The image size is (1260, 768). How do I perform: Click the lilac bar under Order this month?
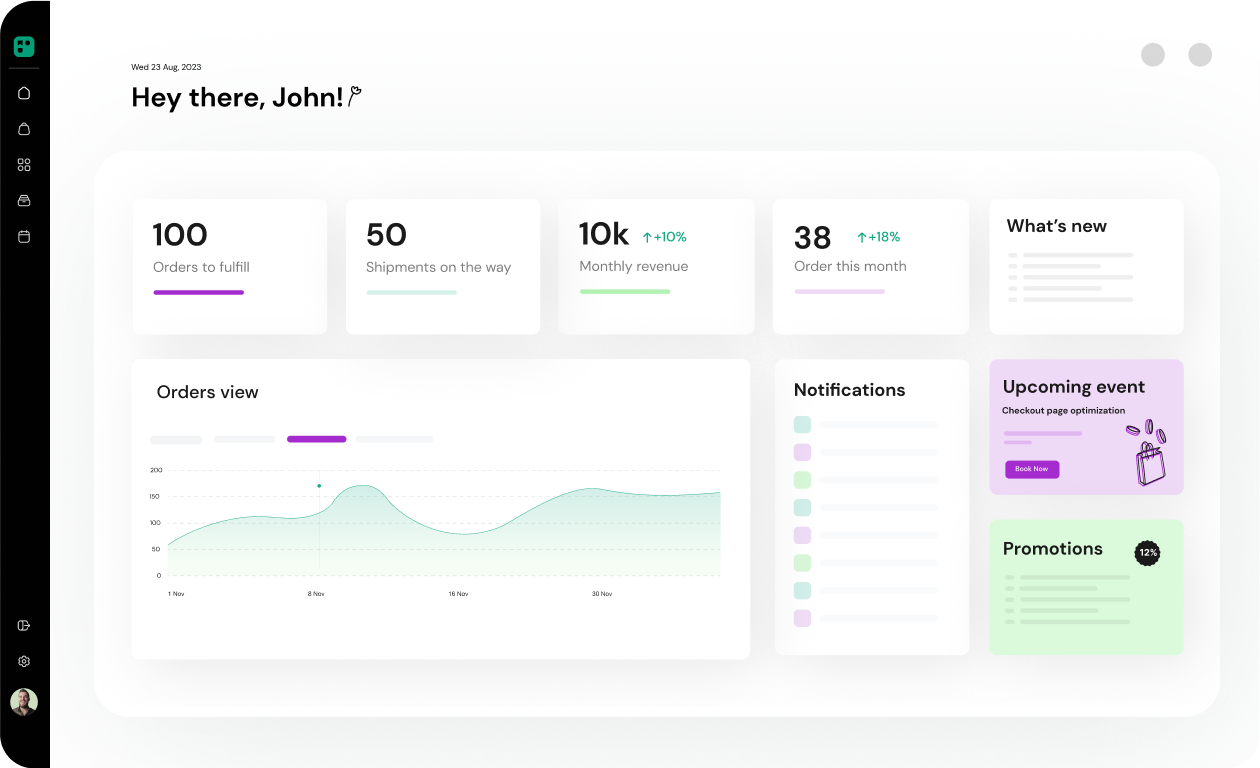click(x=839, y=291)
